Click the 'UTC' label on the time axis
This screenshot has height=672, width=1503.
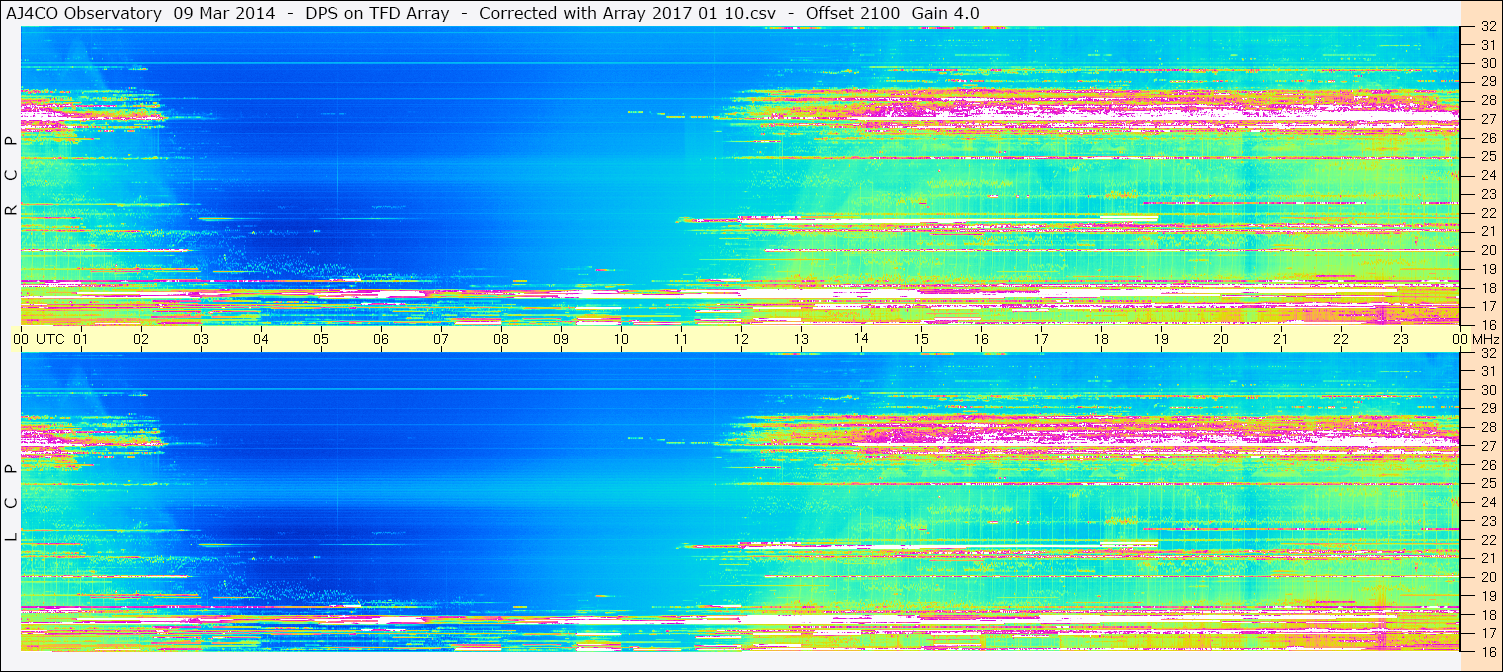coord(51,339)
